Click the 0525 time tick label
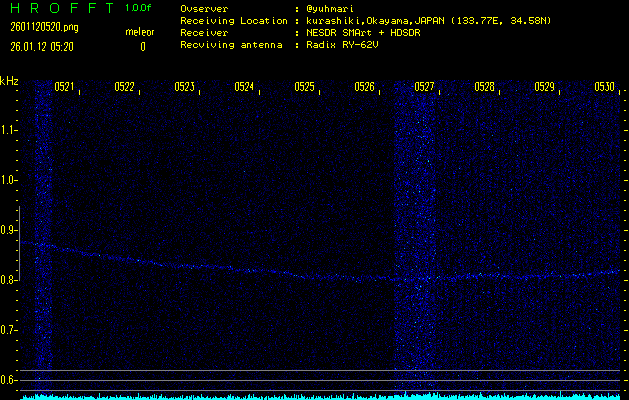 [x=304, y=87]
